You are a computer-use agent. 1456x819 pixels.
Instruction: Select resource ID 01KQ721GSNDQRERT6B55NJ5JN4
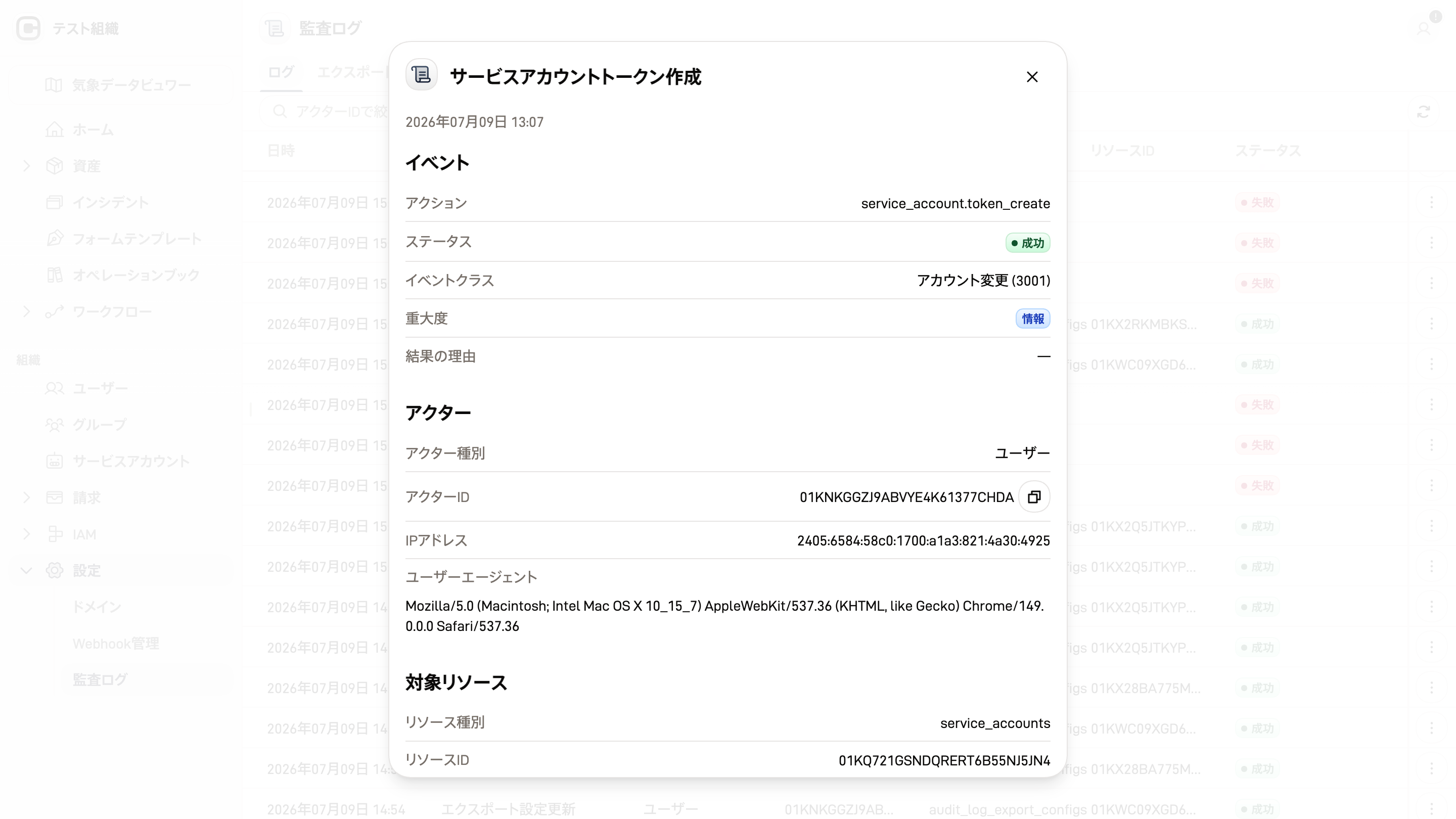944,761
